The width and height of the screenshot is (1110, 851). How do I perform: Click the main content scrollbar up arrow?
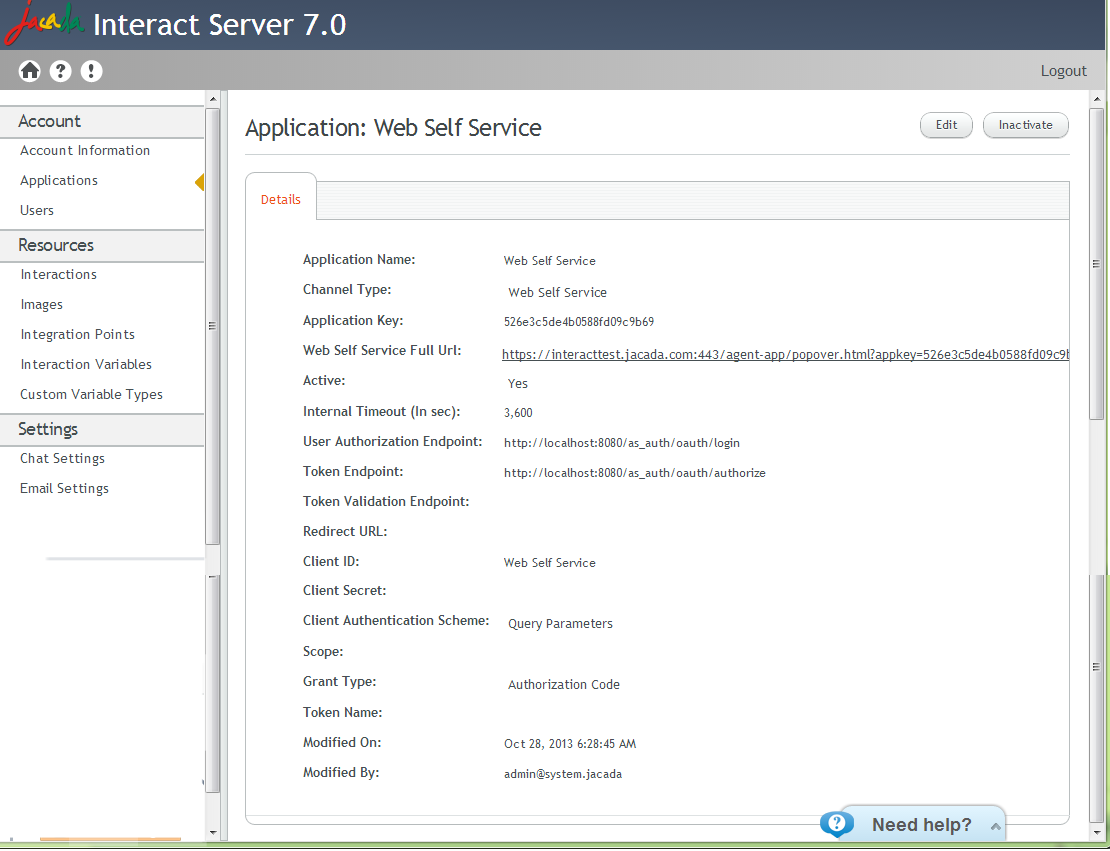(1097, 98)
